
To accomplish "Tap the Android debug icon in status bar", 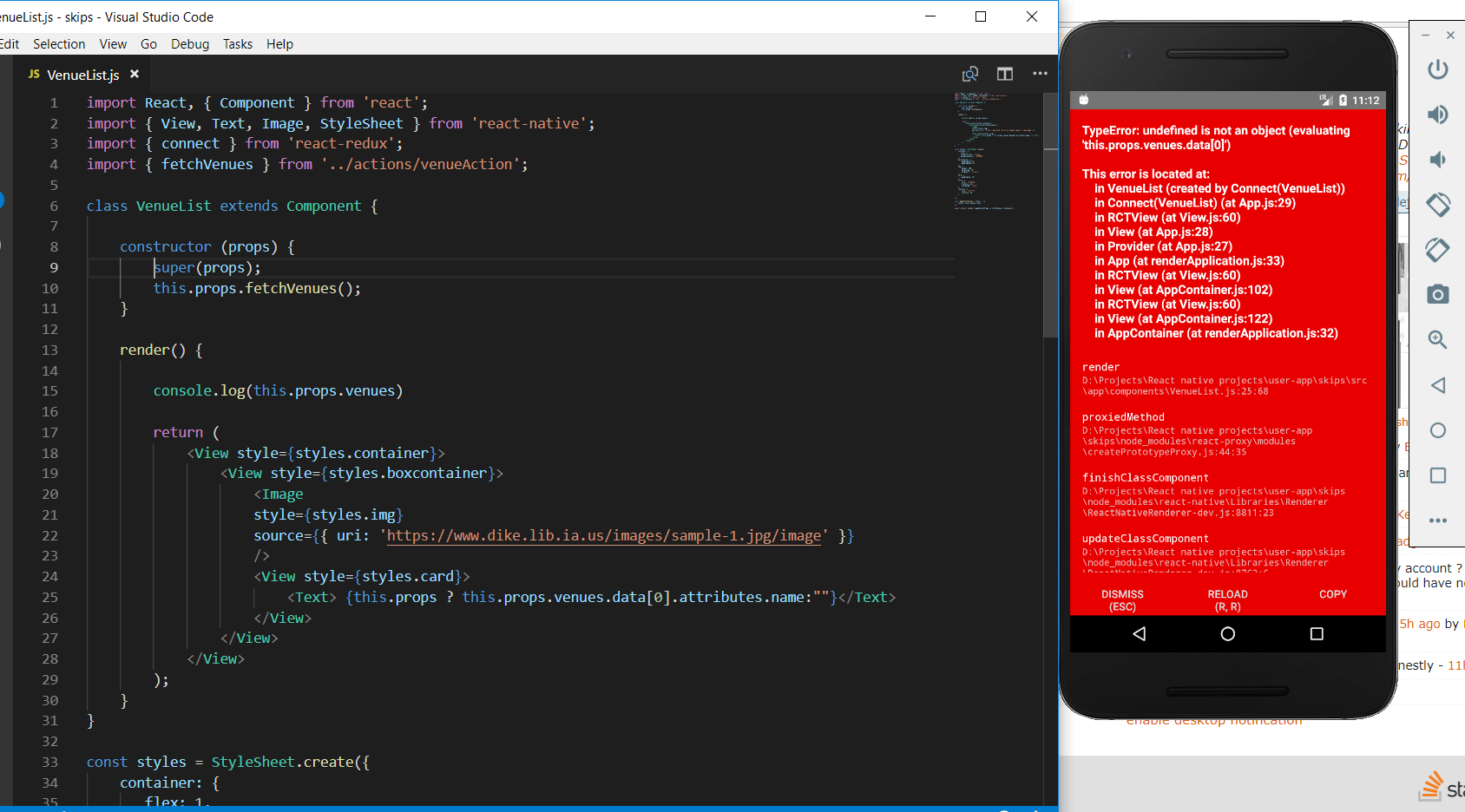I will pyautogui.click(x=1084, y=100).
